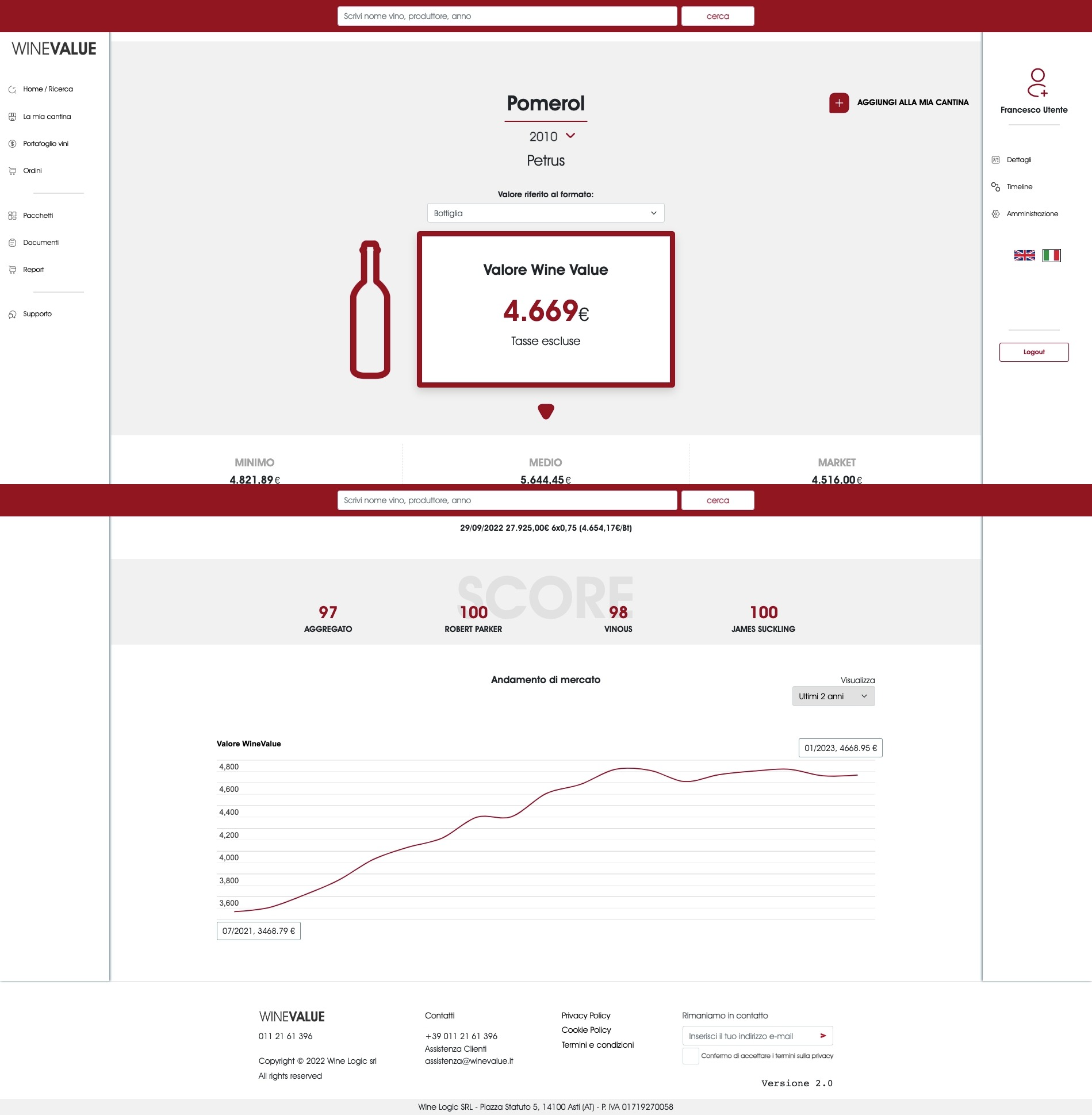Click the Home / Ricerca sidebar icon

tap(12, 89)
